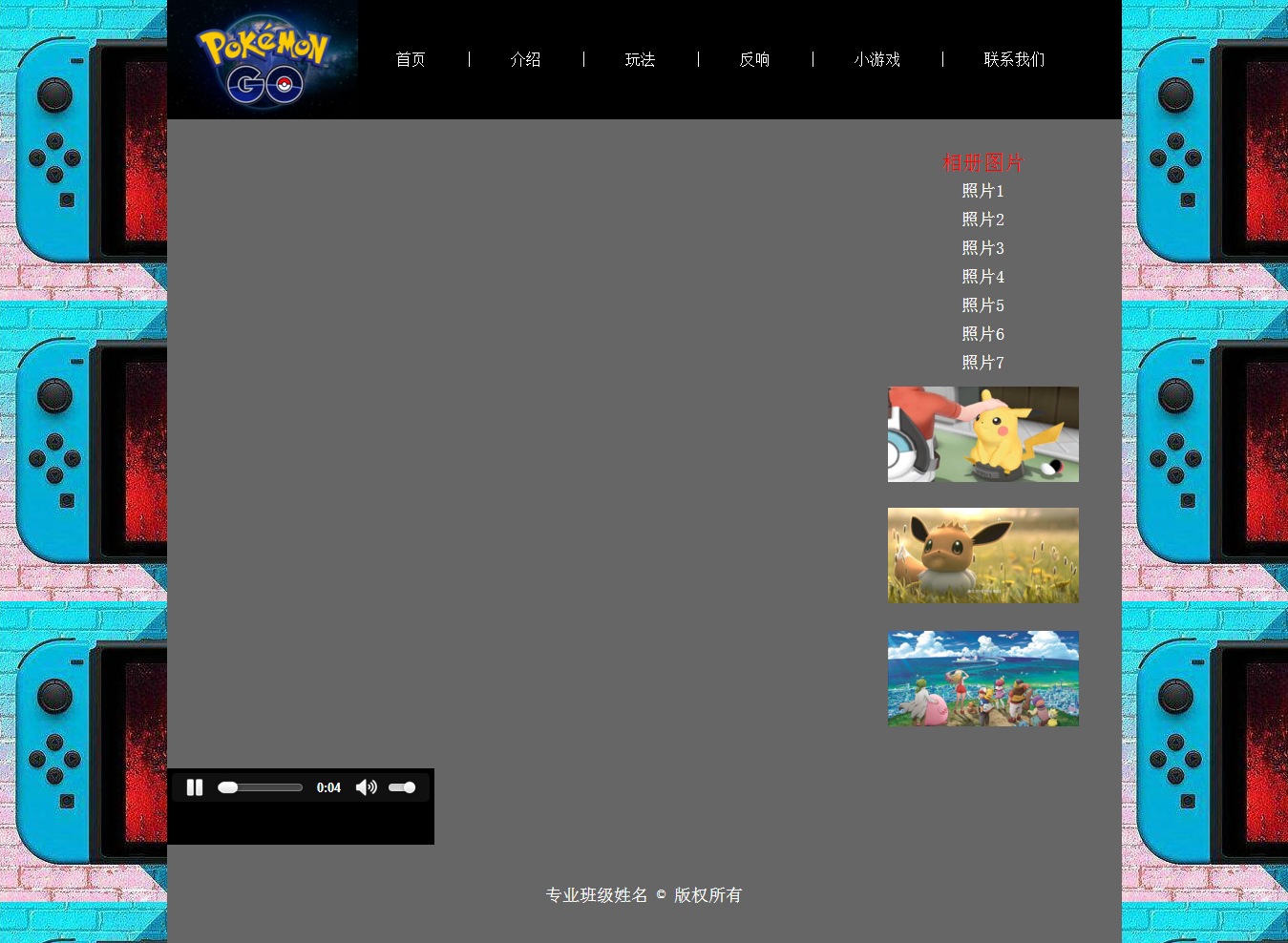Viewport: 1288px width, 943px height.
Task: Adjust the audio volume slider
Action: point(402,787)
